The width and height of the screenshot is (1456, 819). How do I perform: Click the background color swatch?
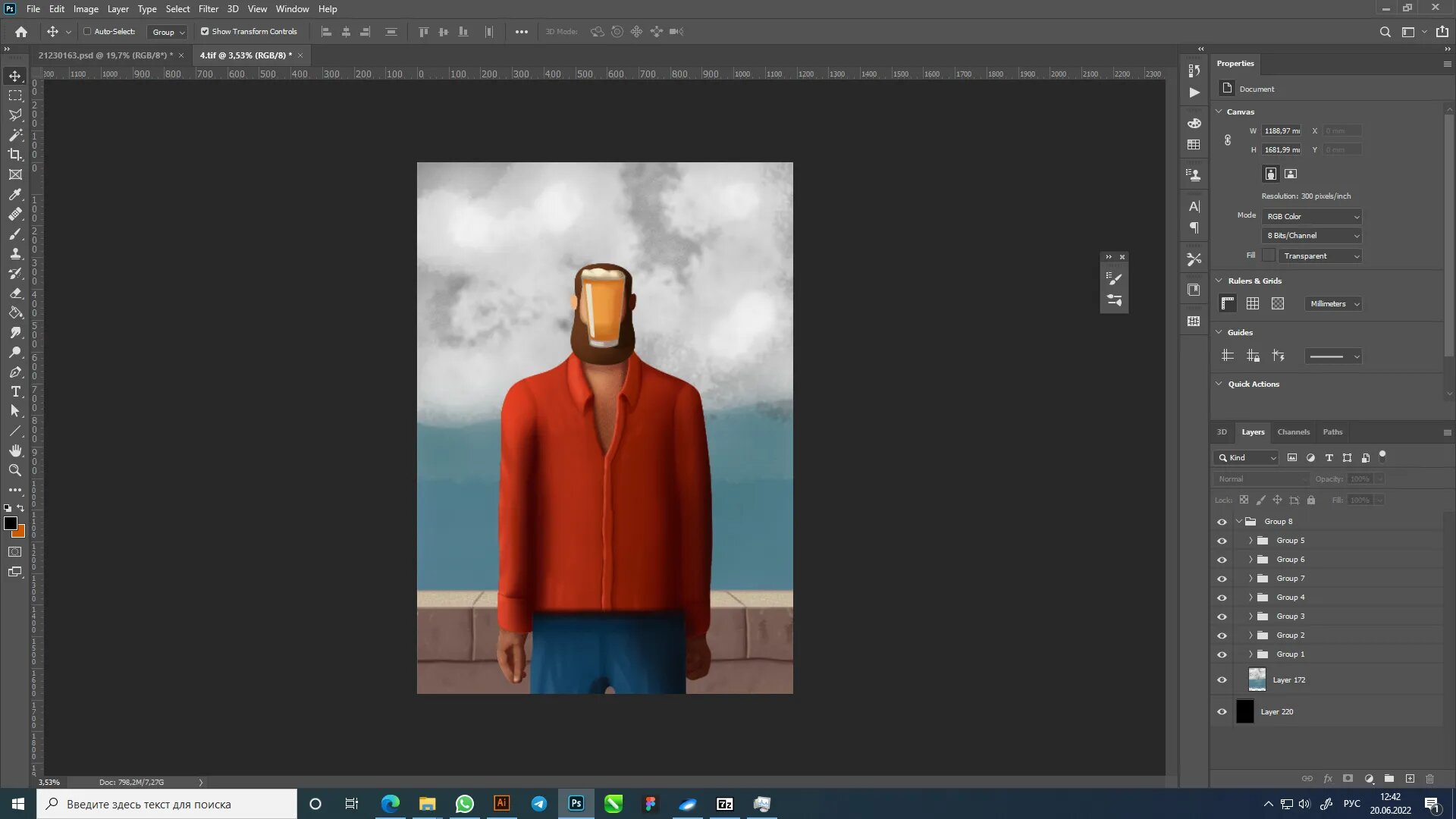[x=20, y=533]
